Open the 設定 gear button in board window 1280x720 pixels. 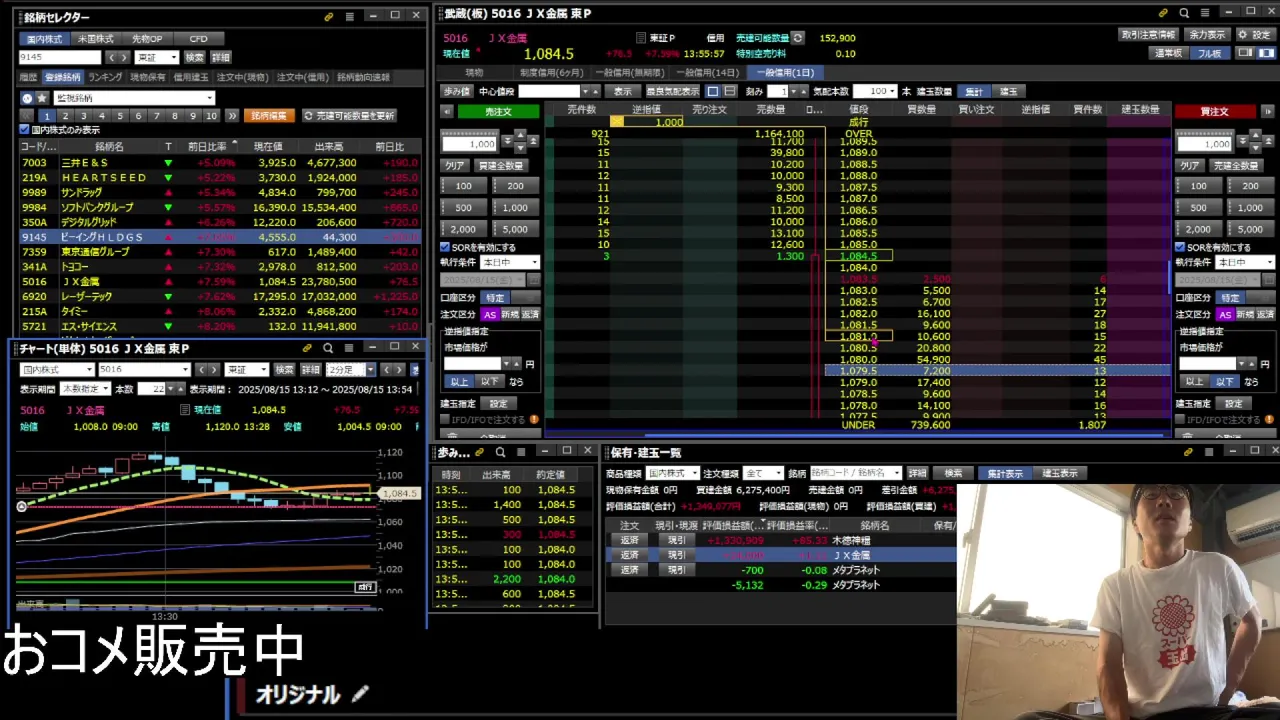[1254, 34]
